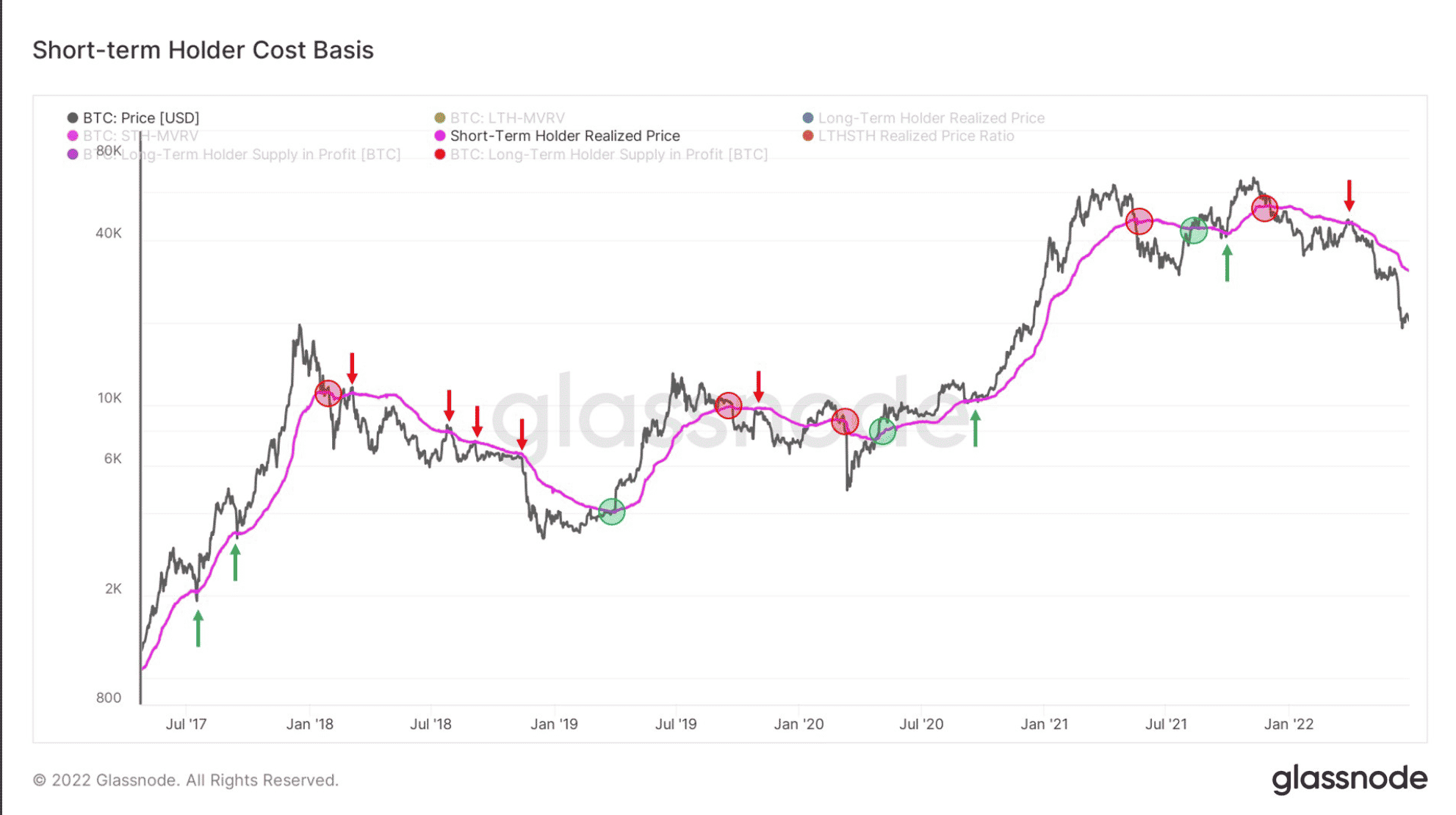Toggle the Short-Term Holder Realized Price legend entry
Viewport: 1456px width, 815px height.
564,136
